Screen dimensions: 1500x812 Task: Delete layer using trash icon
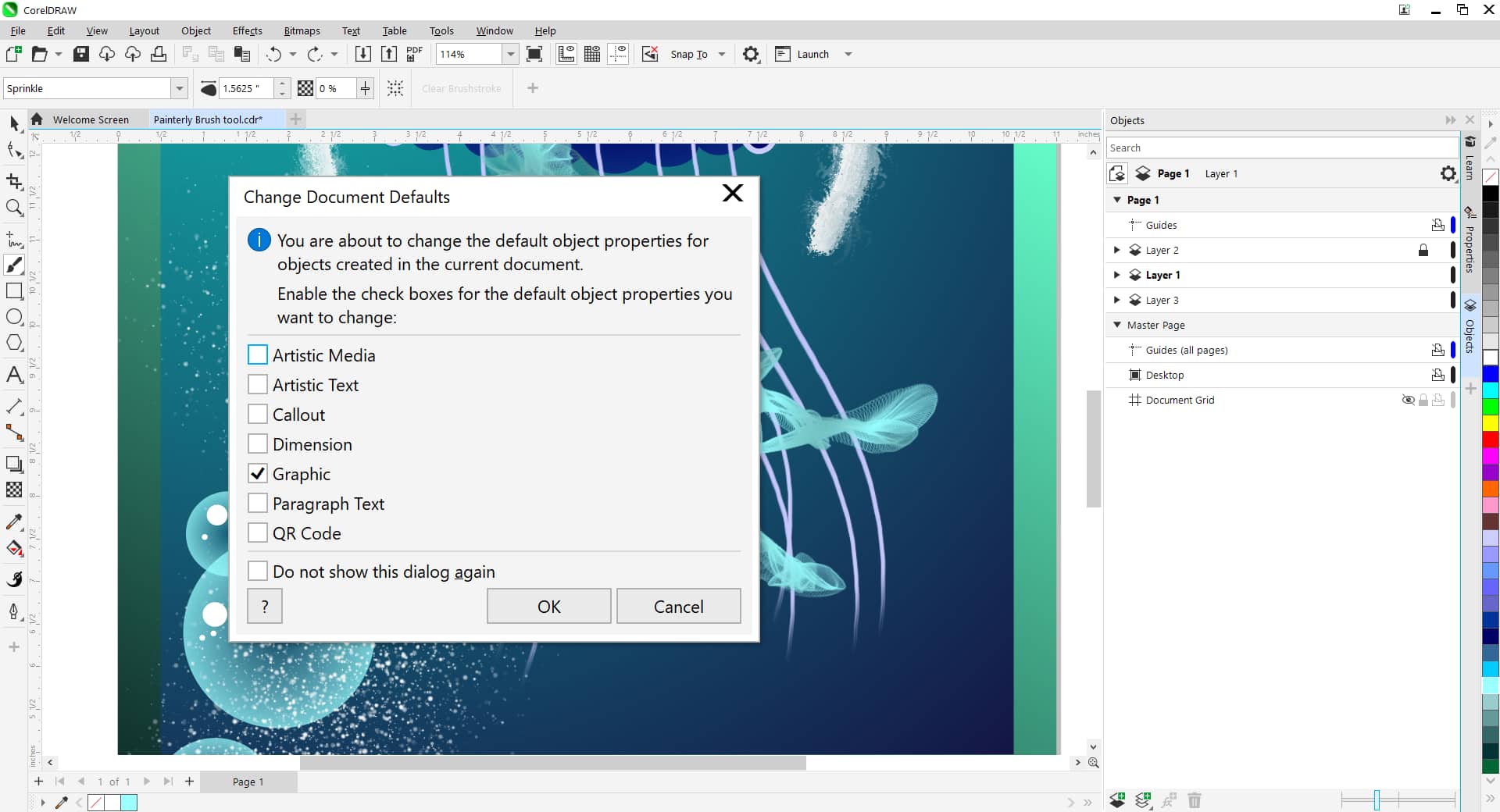[x=1194, y=800]
